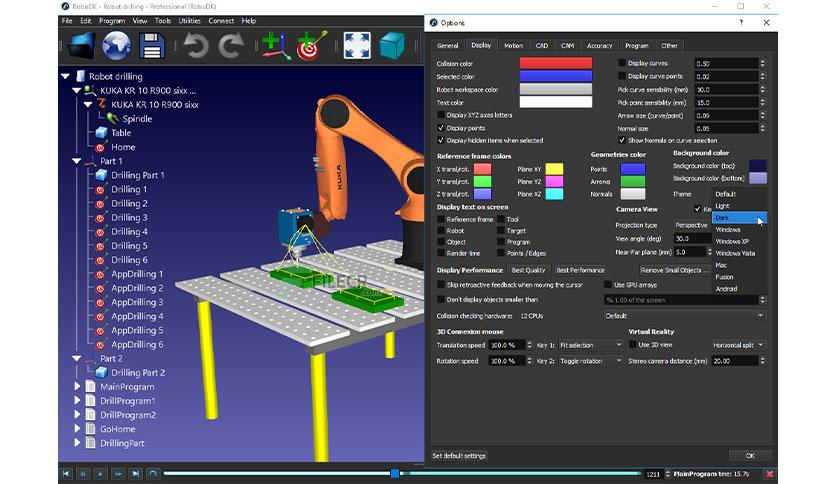
Task: Click the redo arrow icon
Action: [x=231, y=46]
